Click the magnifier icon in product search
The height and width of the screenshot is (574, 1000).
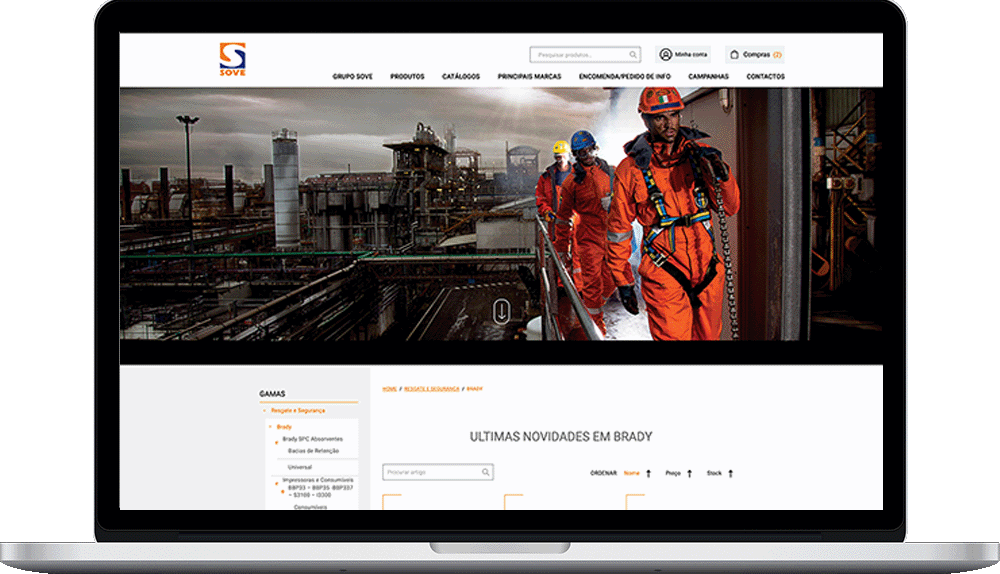(633, 55)
